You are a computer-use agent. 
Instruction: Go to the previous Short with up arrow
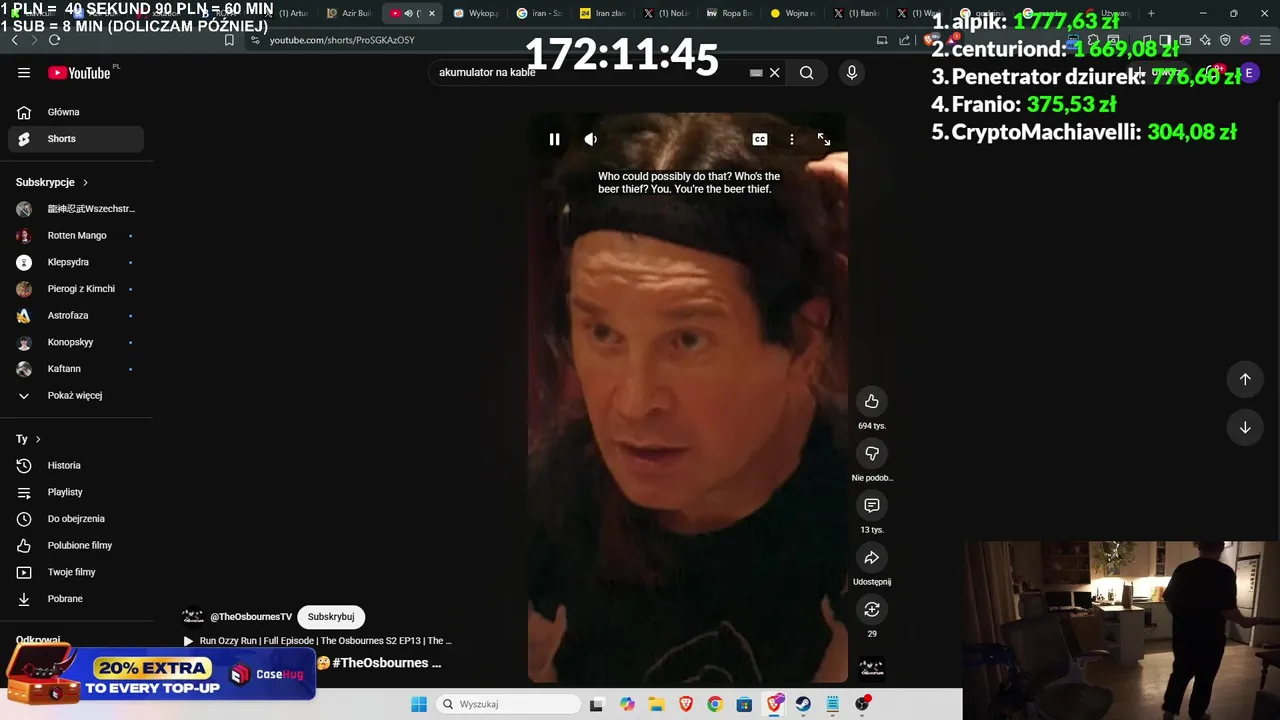click(x=1245, y=379)
